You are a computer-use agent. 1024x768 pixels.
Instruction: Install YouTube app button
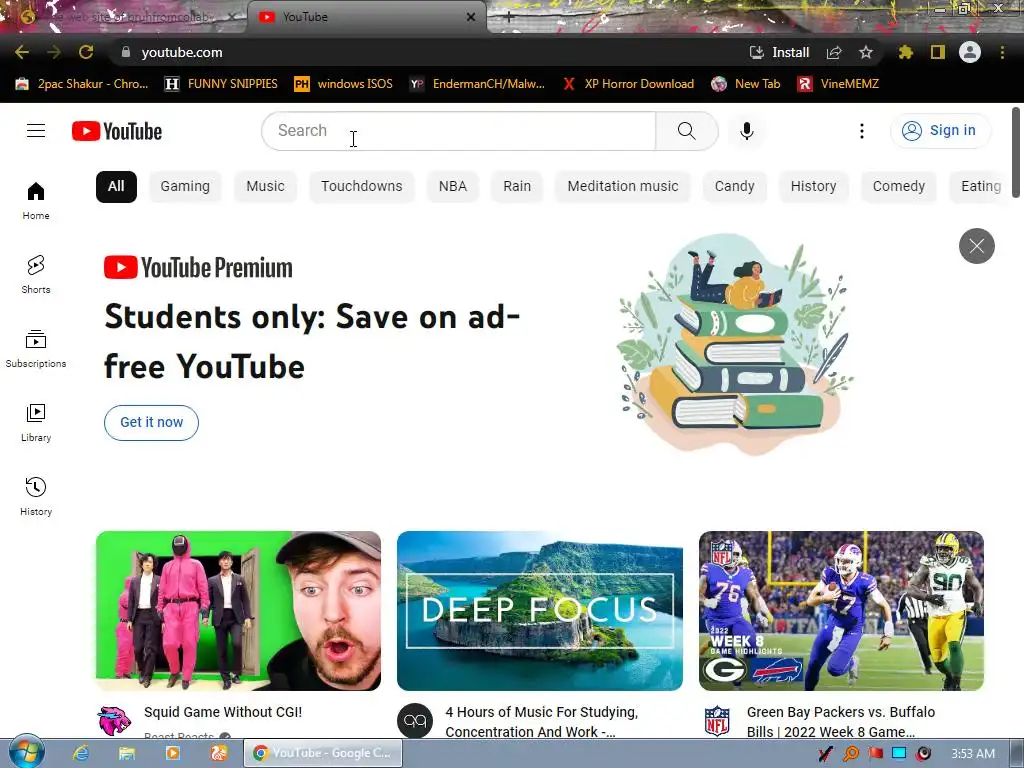tap(779, 52)
